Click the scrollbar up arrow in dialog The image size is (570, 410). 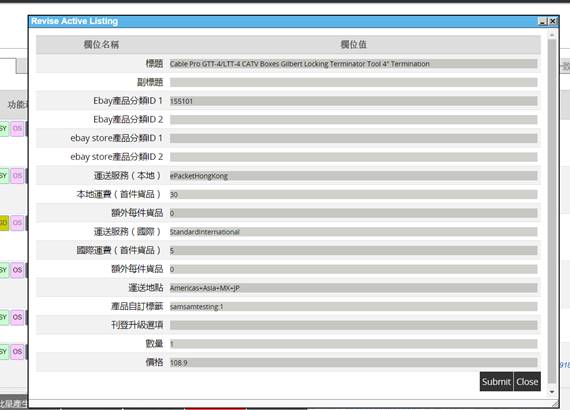(552, 35)
